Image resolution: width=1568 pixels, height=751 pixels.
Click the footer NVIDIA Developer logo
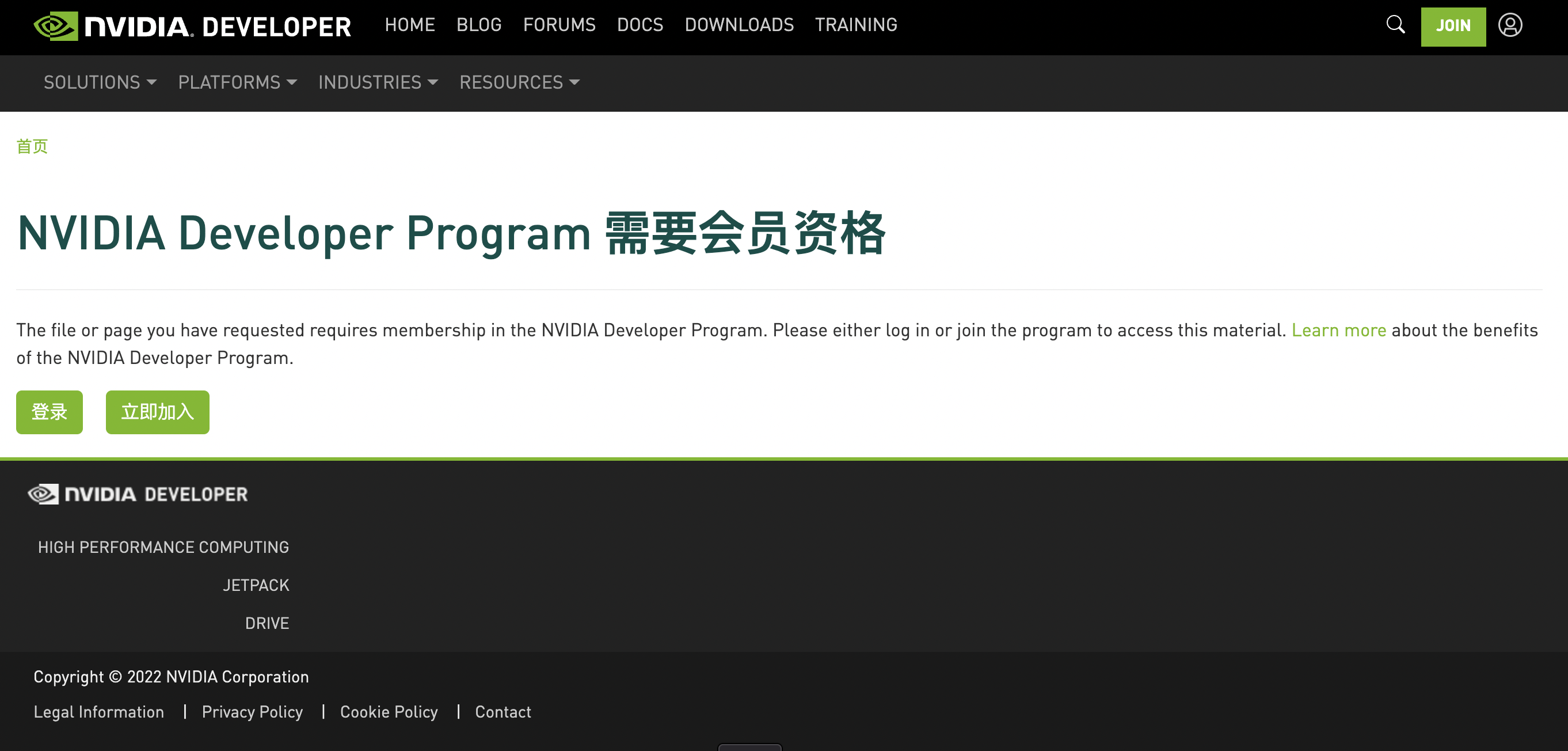point(138,494)
